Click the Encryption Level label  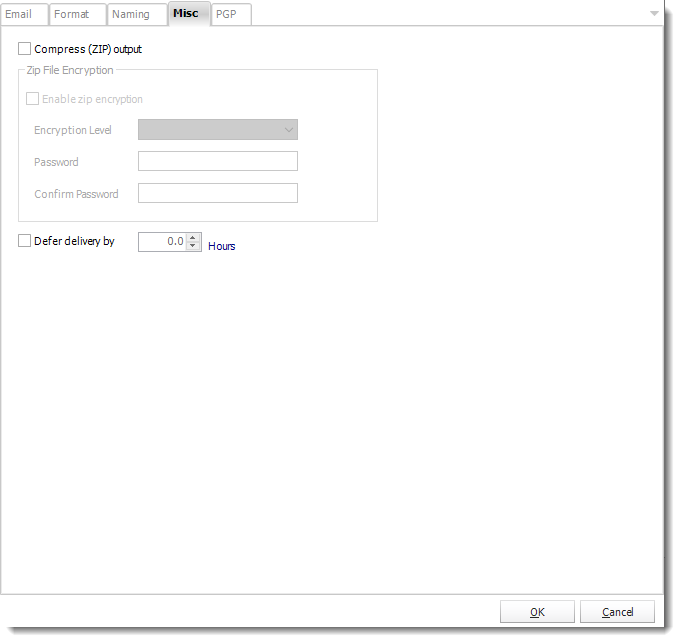tap(73, 130)
